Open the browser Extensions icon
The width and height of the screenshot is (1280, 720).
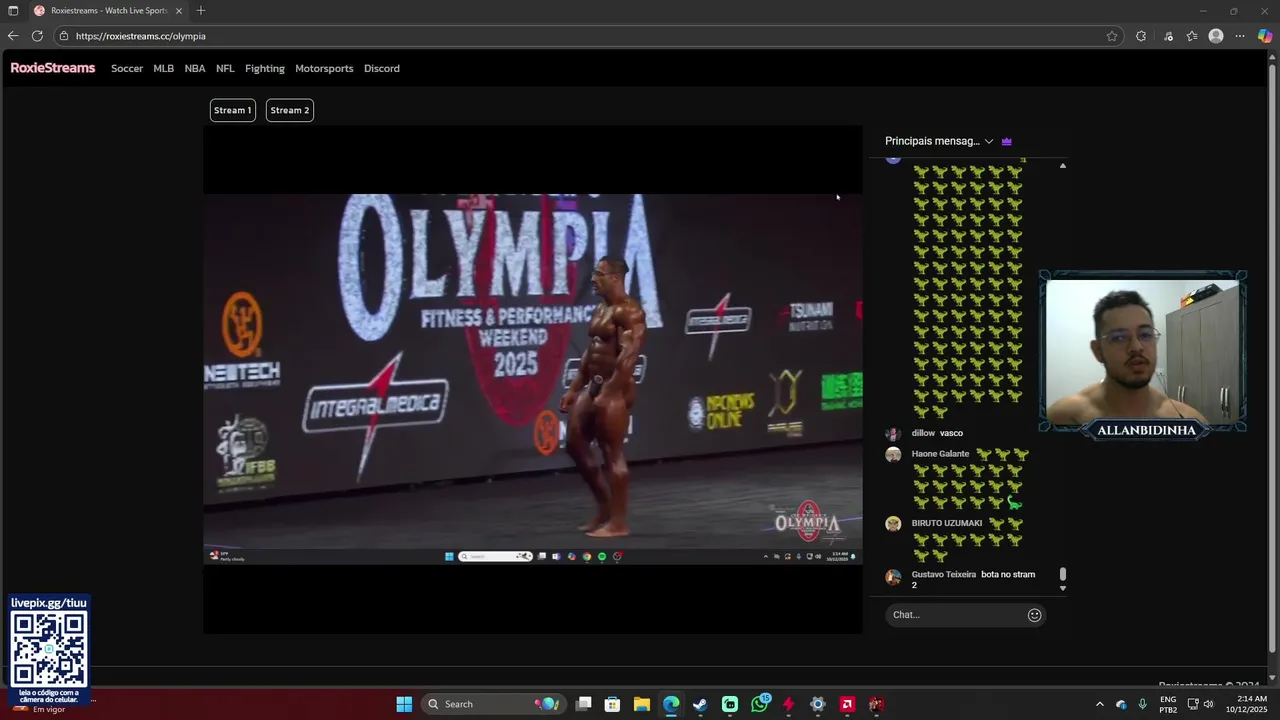click(1141, 36)
